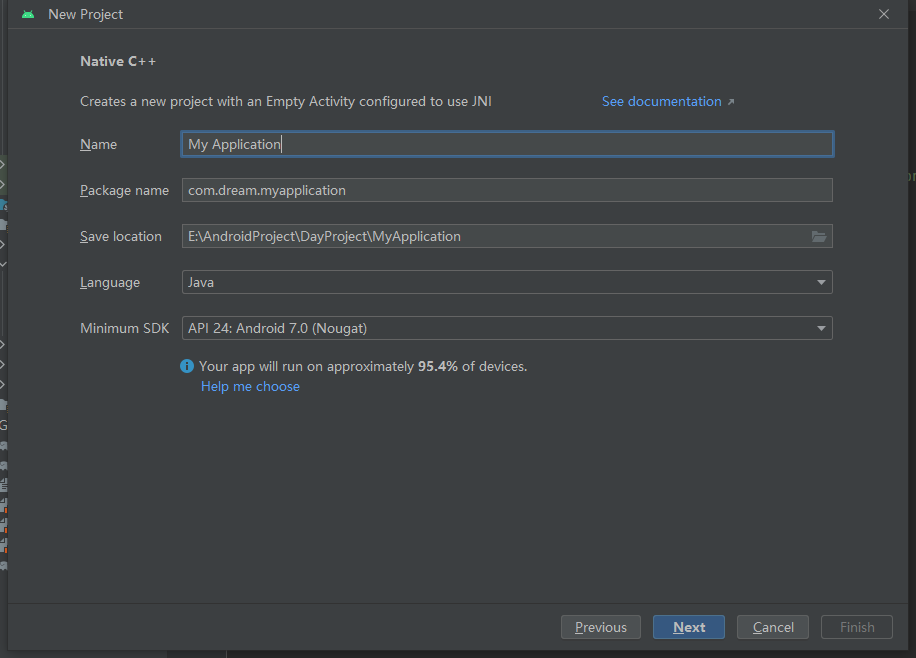Click the API 24 Android 7.0 selection

284,328
